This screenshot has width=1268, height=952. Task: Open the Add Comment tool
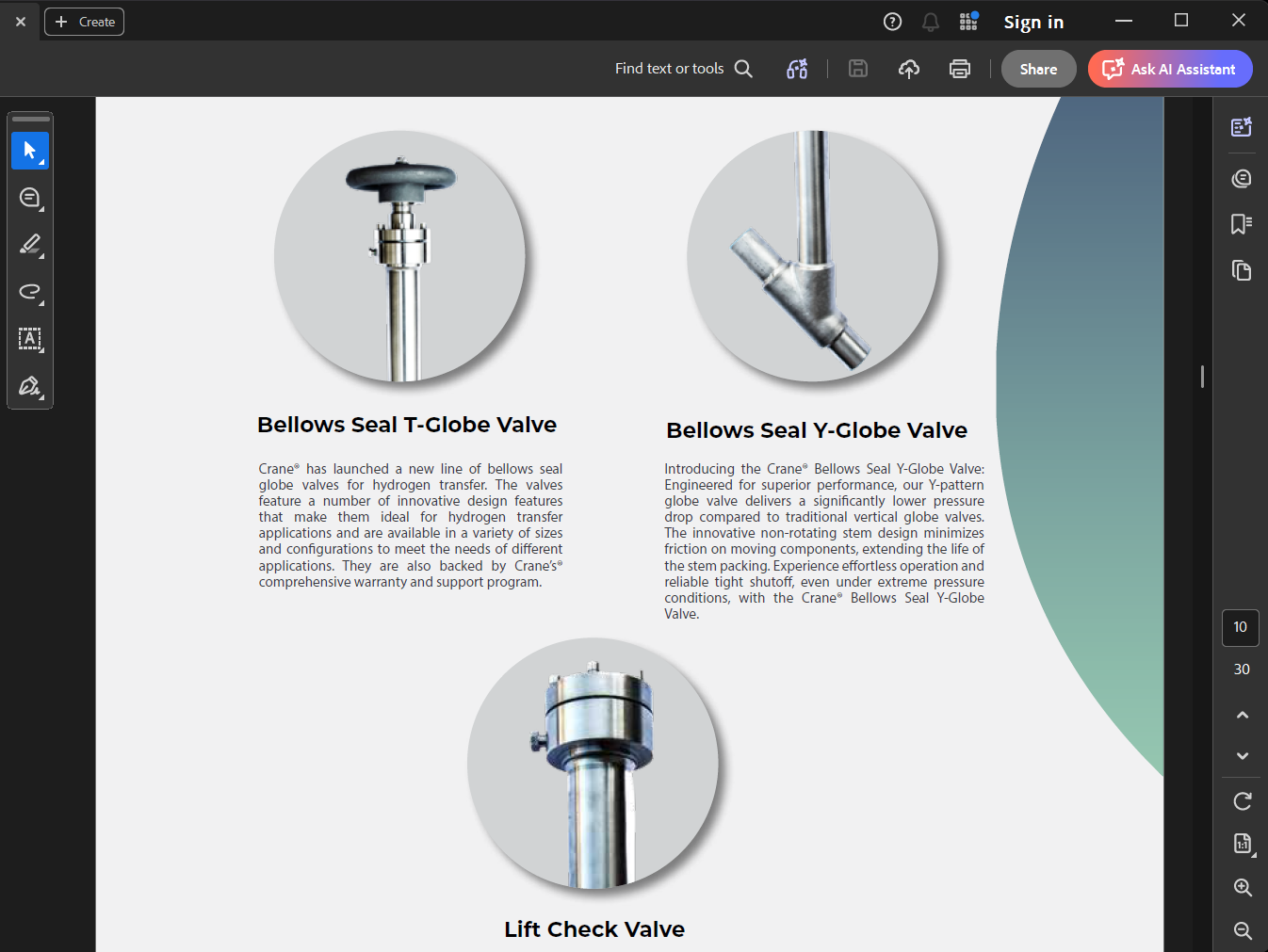30,198
